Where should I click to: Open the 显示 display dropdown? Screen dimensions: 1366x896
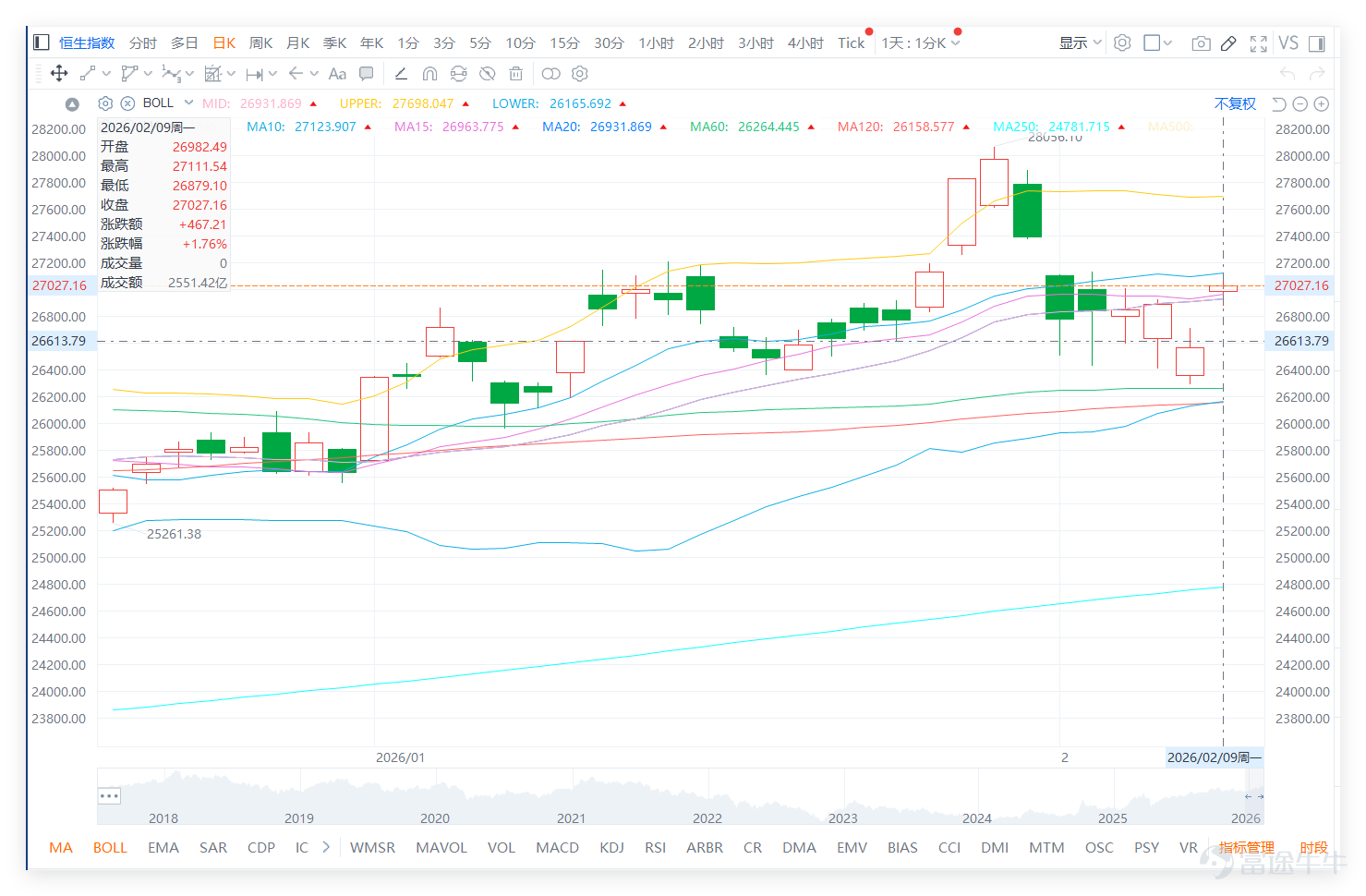click(x=1080, y=42)
